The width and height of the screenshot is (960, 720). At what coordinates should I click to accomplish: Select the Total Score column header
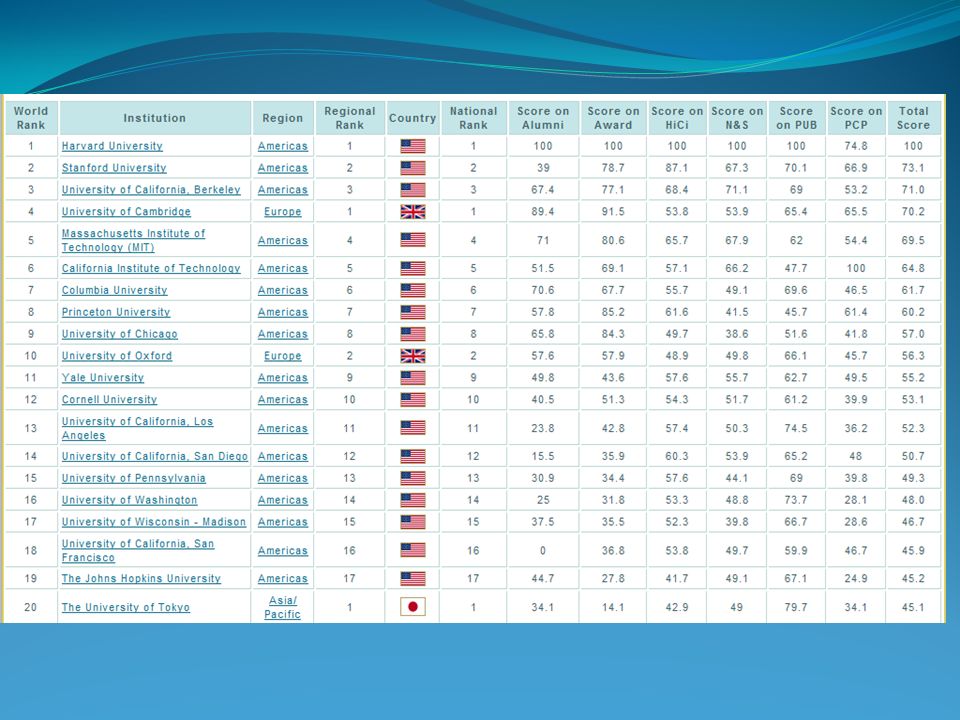(x=913, y=118)
